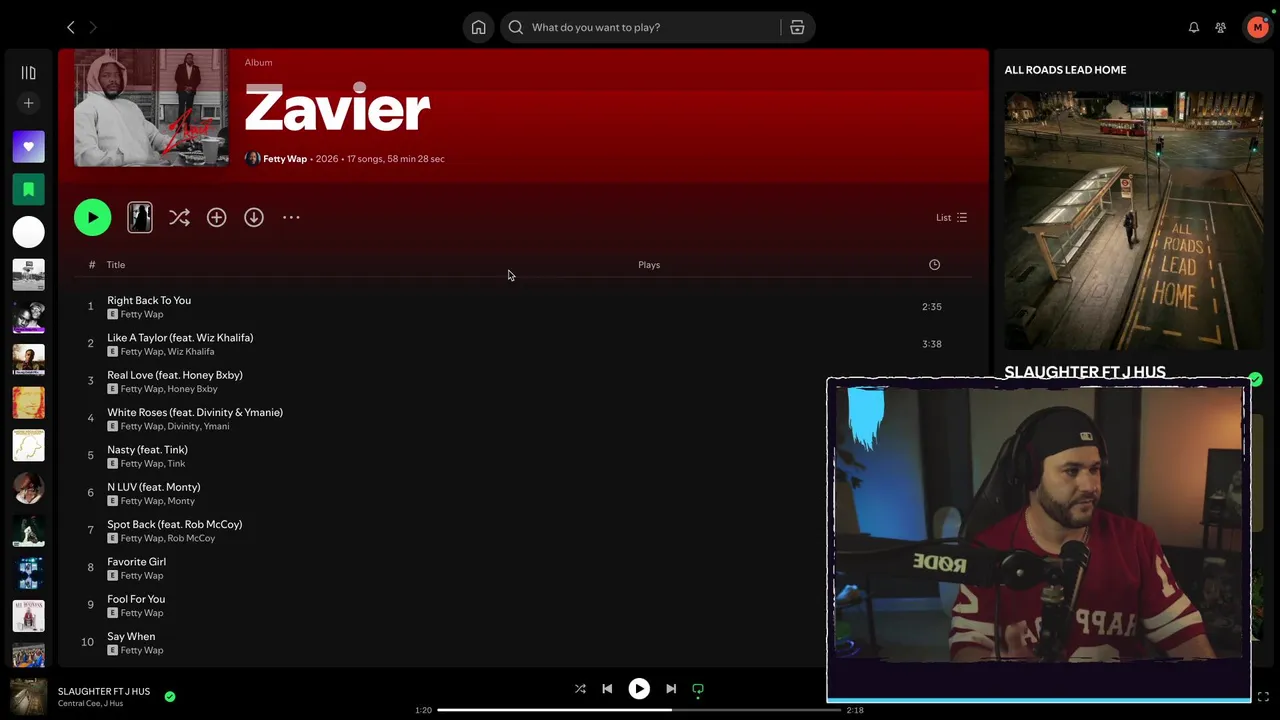Select the track Real Love (feat. Honey Bxby)
This screenshot has height=720, width=1280.
coord(175,375)
